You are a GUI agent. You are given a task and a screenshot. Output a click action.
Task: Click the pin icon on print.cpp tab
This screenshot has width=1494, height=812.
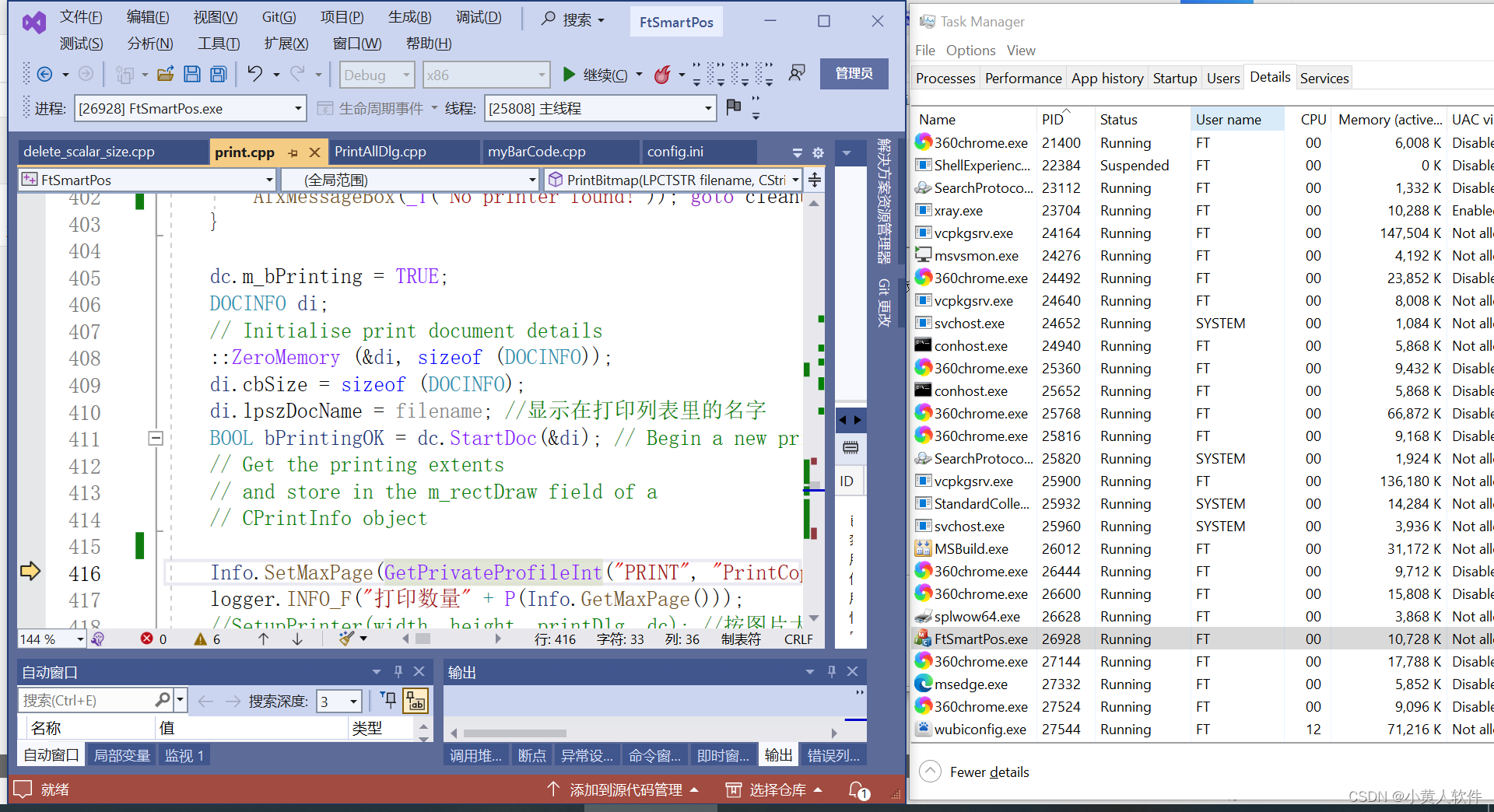[x=293, y=153]
